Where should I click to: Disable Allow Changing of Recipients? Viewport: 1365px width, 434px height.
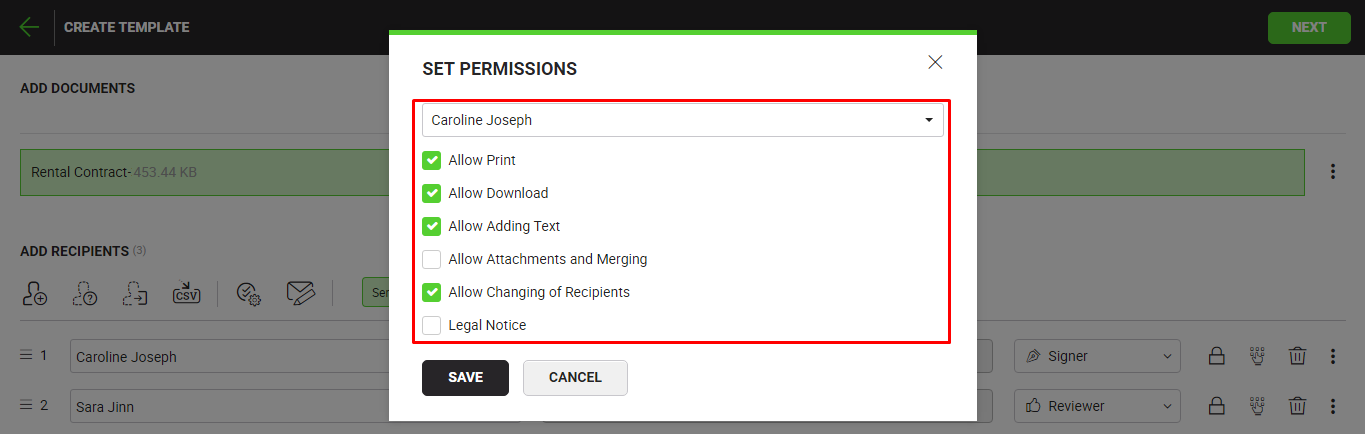tap(432, 292)
